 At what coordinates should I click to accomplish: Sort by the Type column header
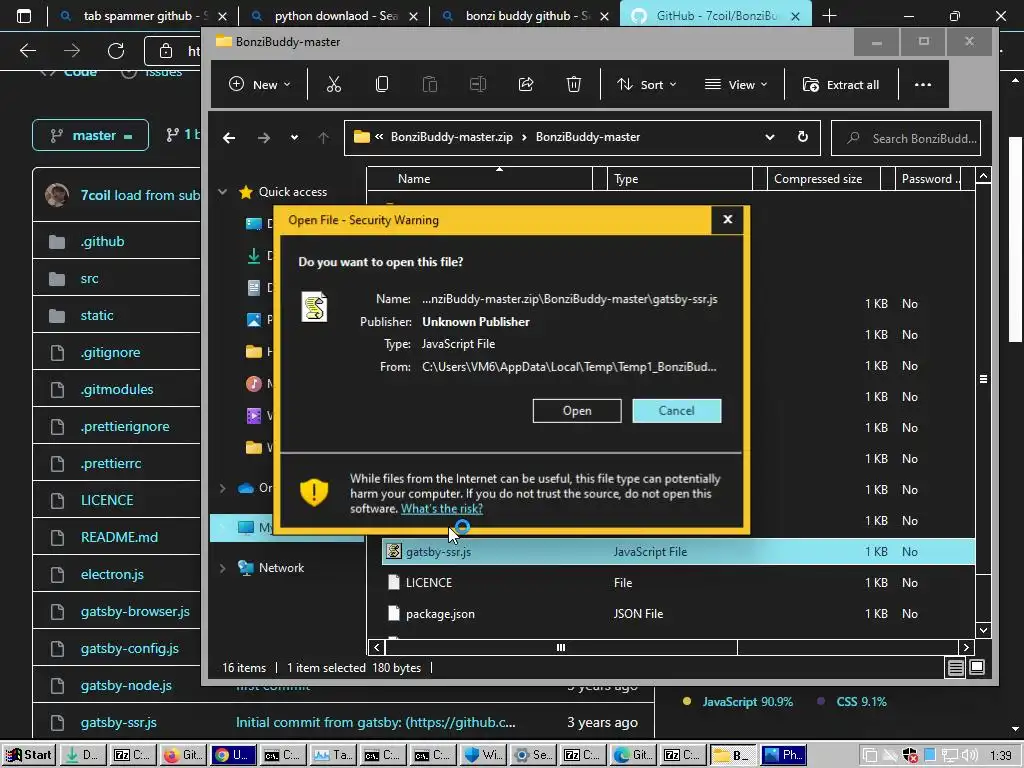point(680,178)
